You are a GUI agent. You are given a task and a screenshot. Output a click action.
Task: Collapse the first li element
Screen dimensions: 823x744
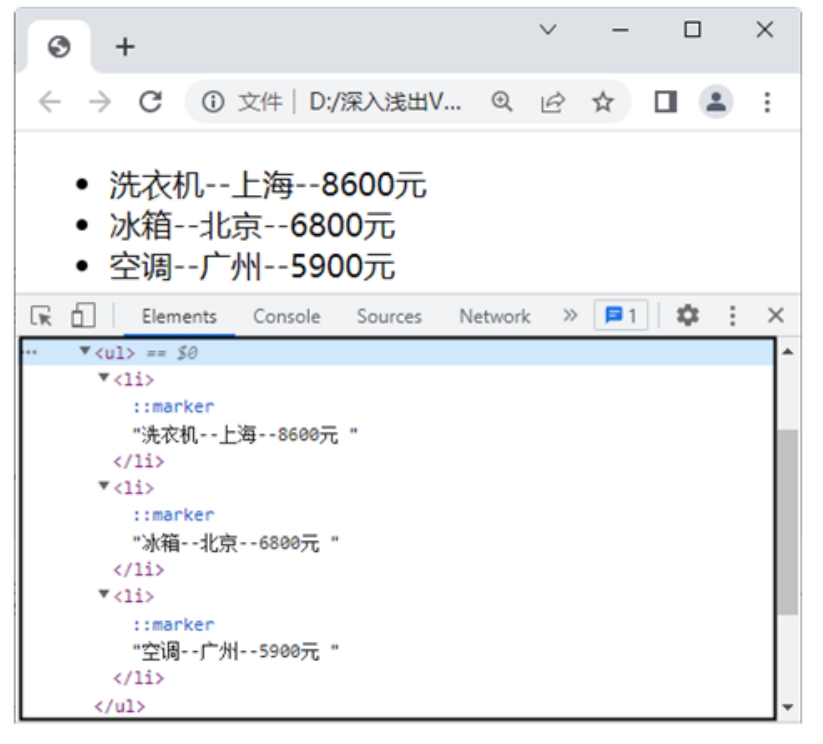click(104, 378)
